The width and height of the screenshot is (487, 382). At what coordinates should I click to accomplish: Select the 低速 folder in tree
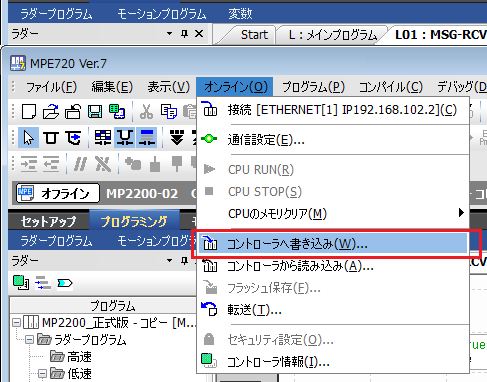pos(79,374)
